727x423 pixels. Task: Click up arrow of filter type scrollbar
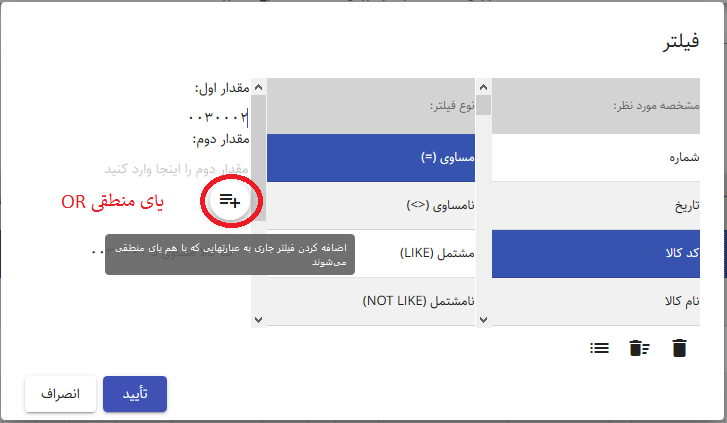coord(259,87)
